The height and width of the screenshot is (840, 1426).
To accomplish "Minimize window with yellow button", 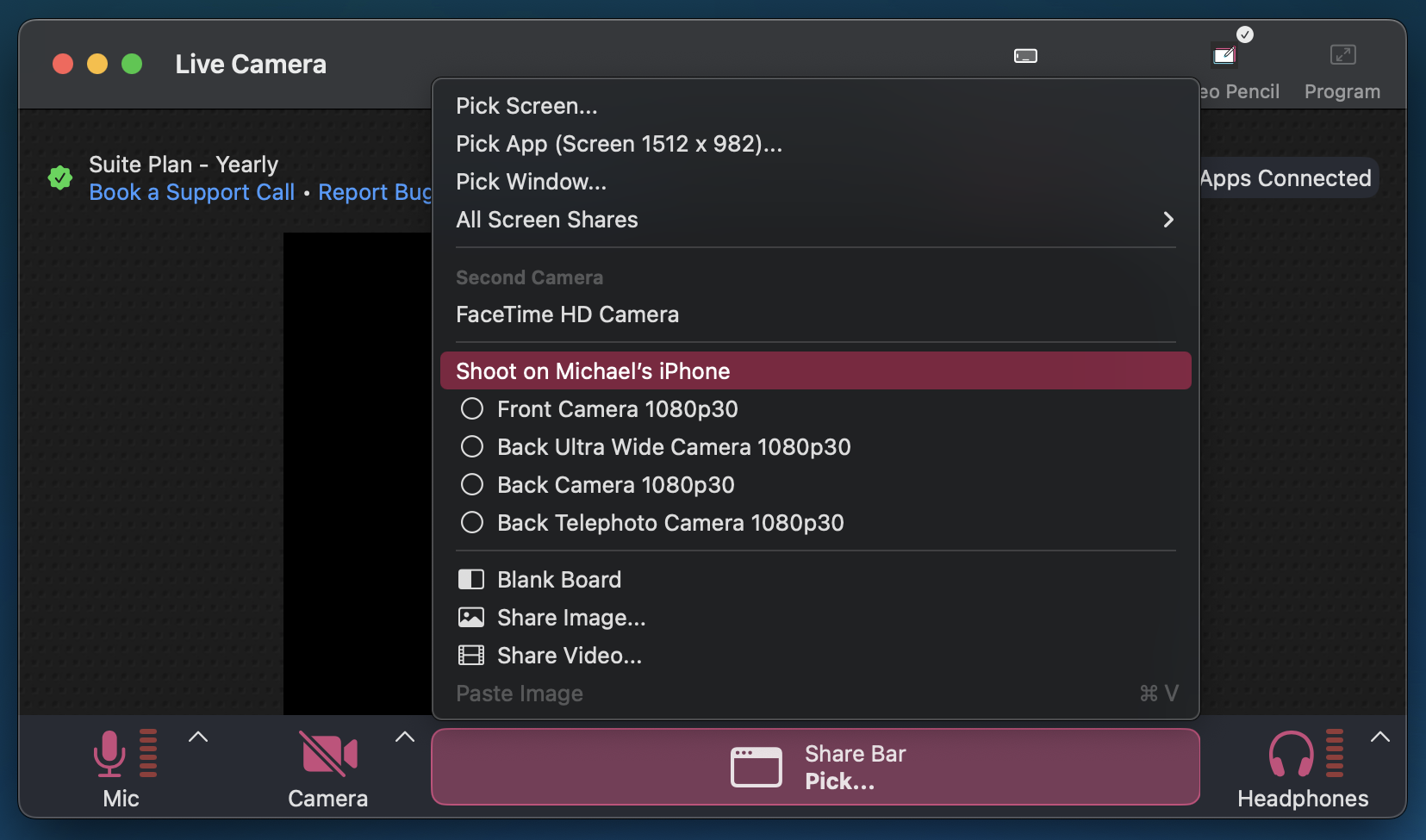I will 97,64.
